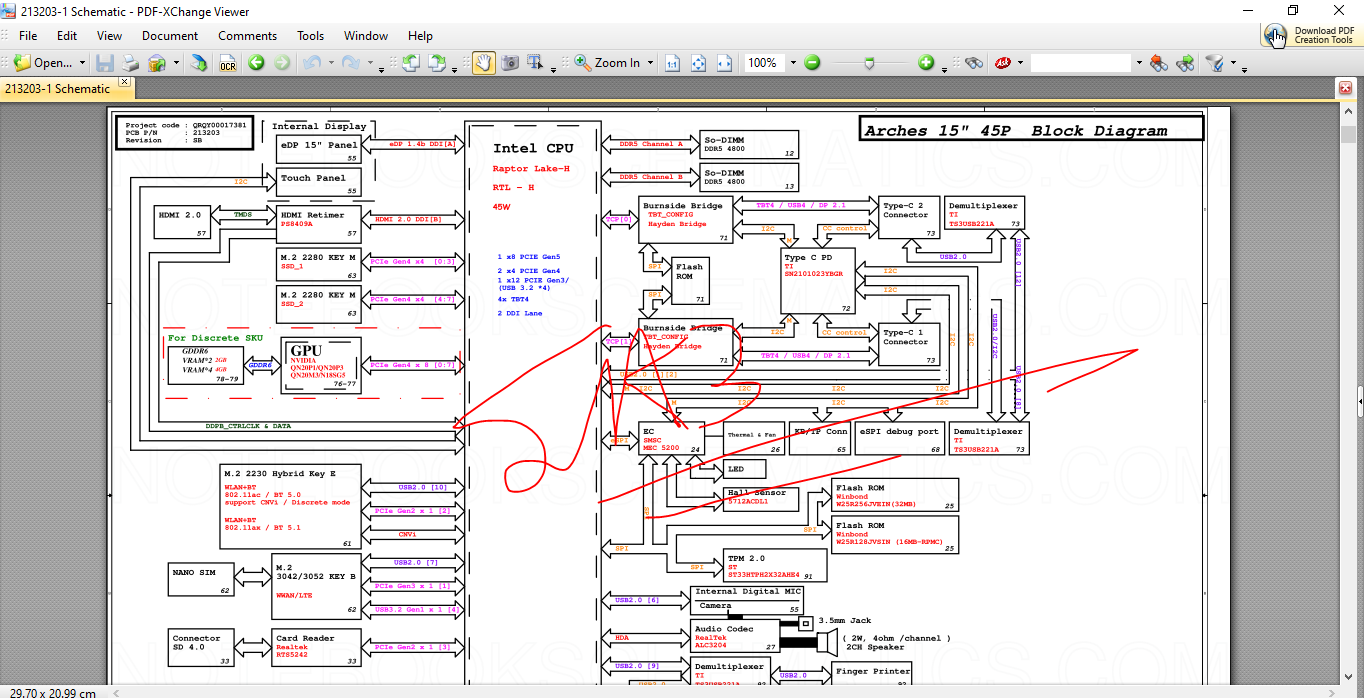Click the email/send document icon
Image resolution: width=1364 pixels, height=698 pixels.
click(157, 63)
